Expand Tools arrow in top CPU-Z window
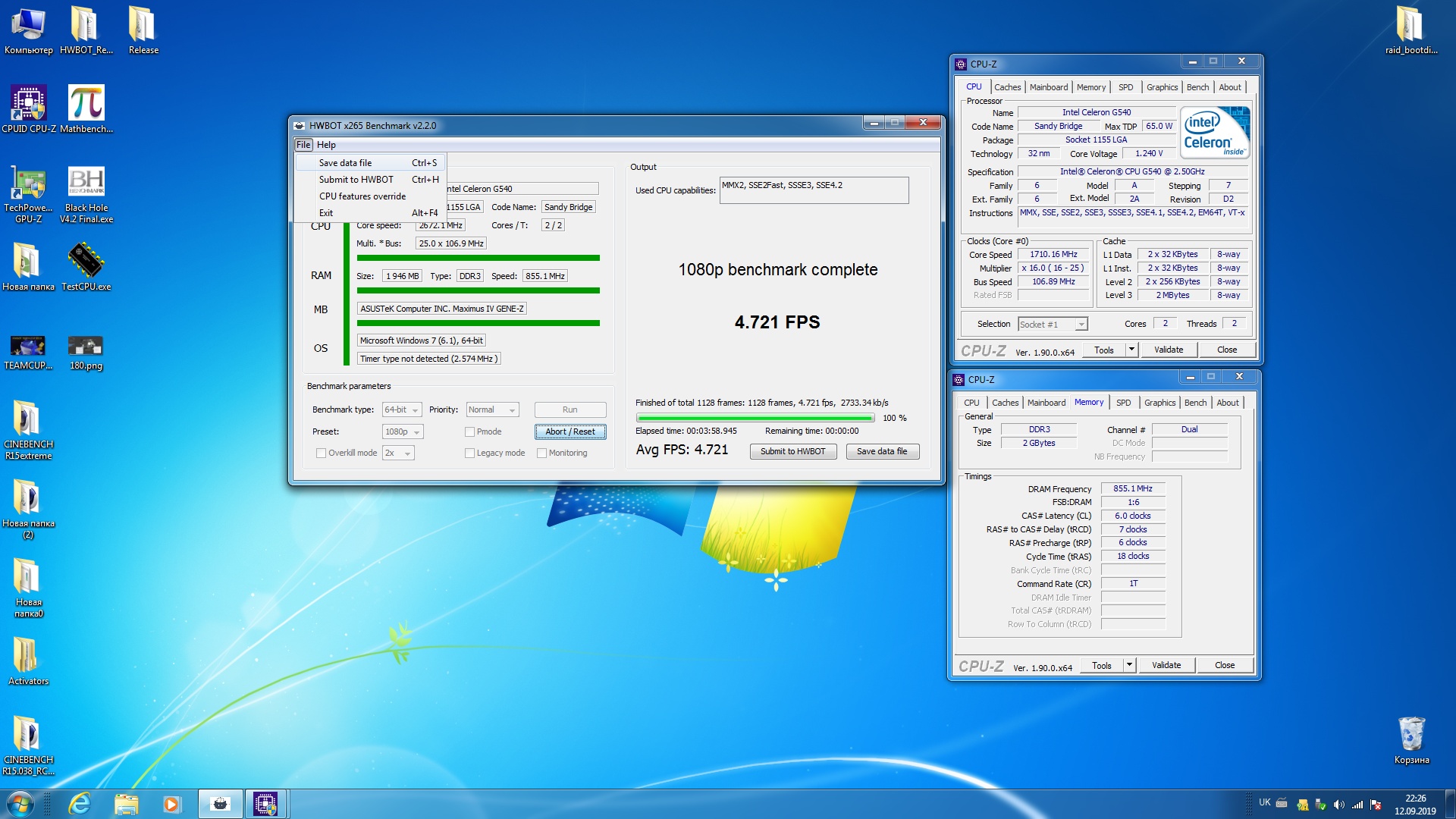The image size is (1456, 819). tap(1131, 350)
